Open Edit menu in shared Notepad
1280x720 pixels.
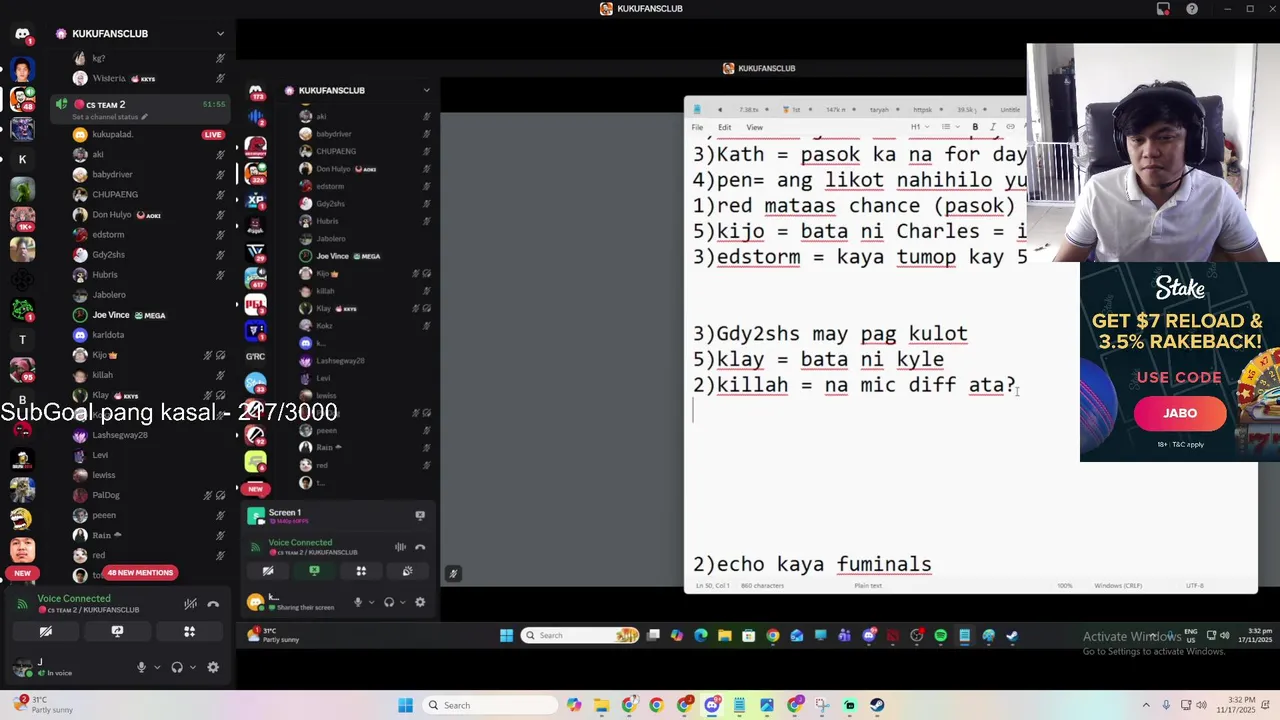point(724,127)
